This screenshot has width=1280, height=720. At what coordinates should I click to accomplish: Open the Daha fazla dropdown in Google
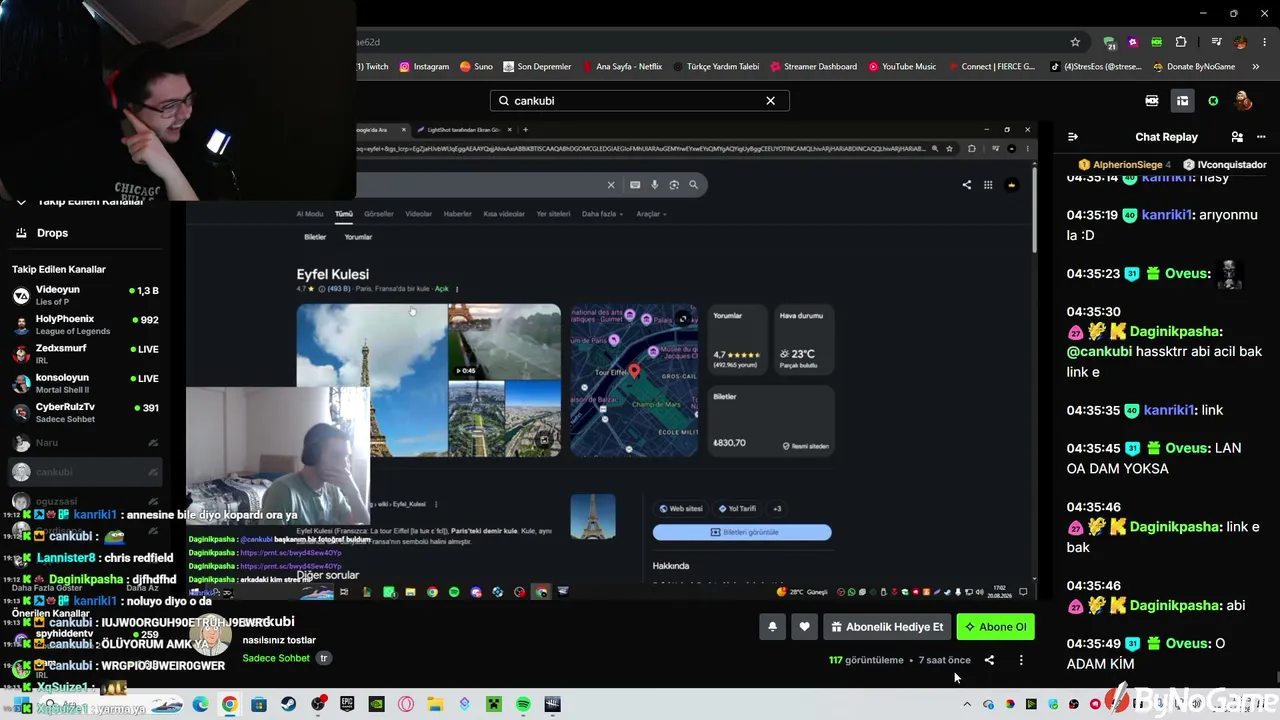602,214
